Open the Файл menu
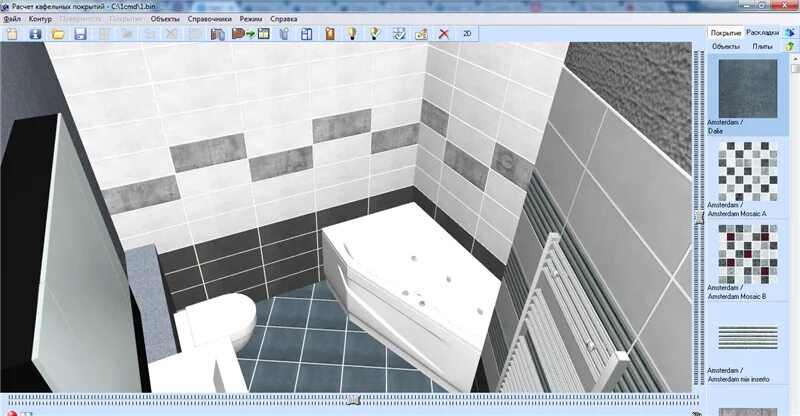 pos(12,19)
